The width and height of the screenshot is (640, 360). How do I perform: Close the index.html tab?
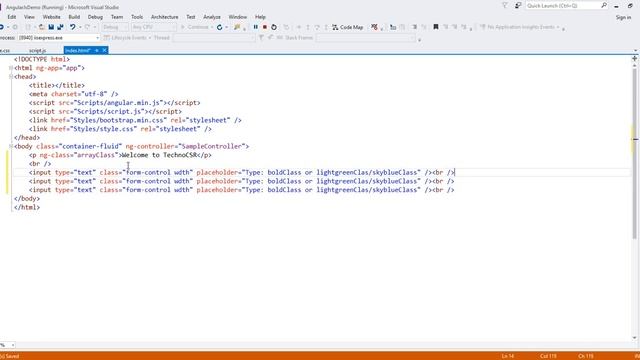(x=104, y=50)
